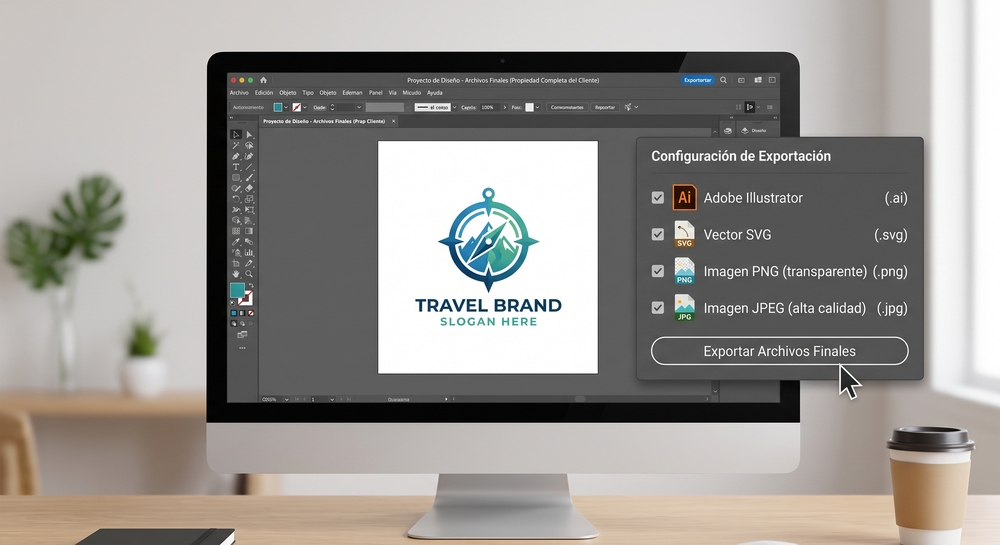Select the Pen tool
1000x545 pixels.
[236, 156]
